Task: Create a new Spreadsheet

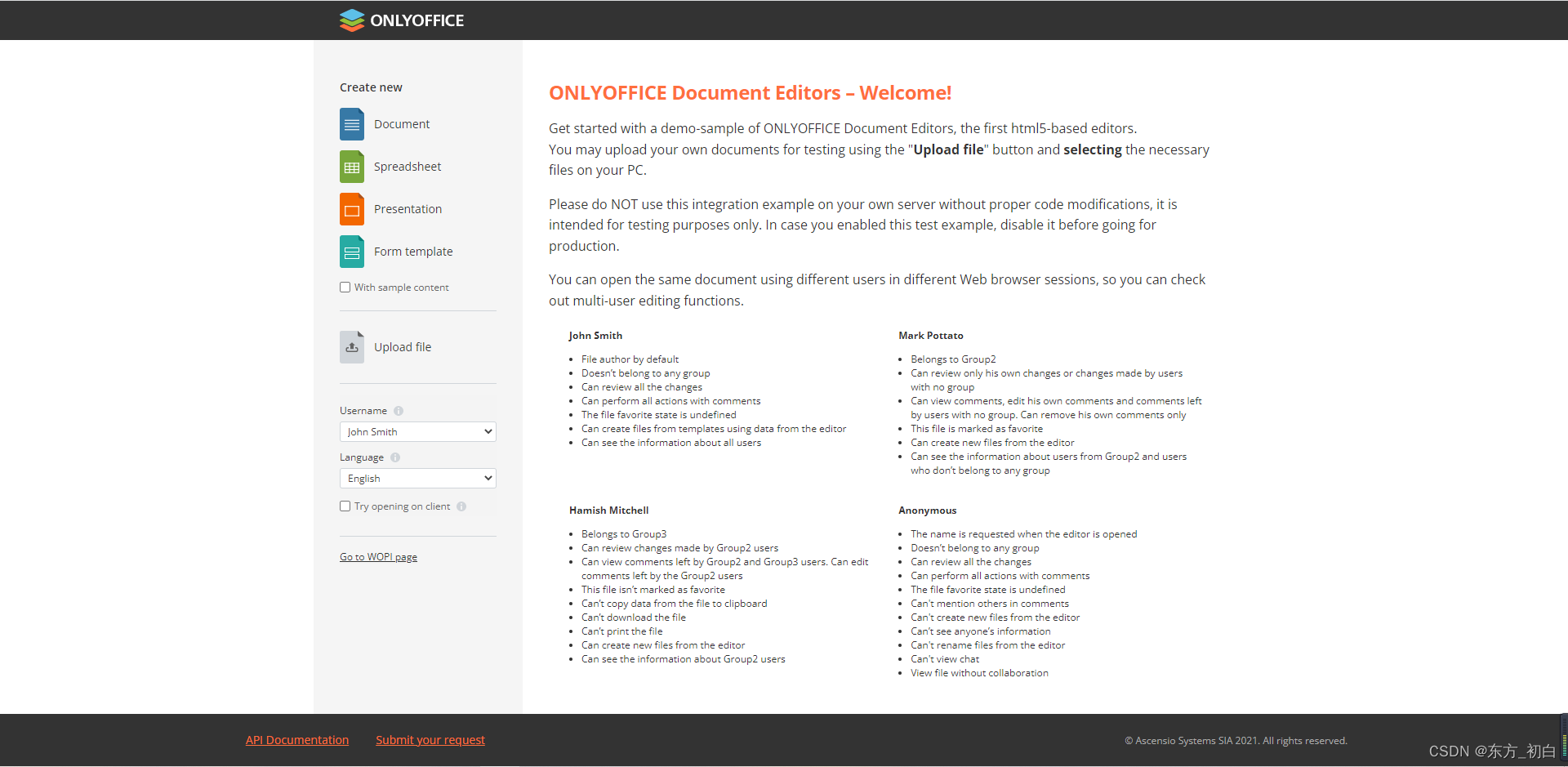Action: coord(408,166)
